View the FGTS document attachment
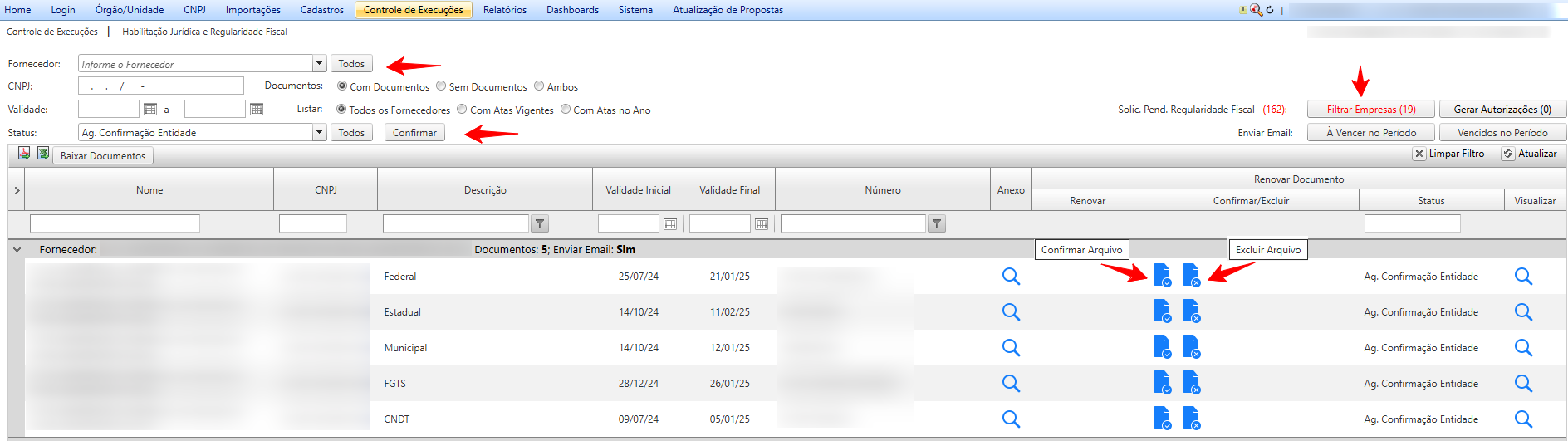Screen dimensions: 1568x441 coord(1011,383)
